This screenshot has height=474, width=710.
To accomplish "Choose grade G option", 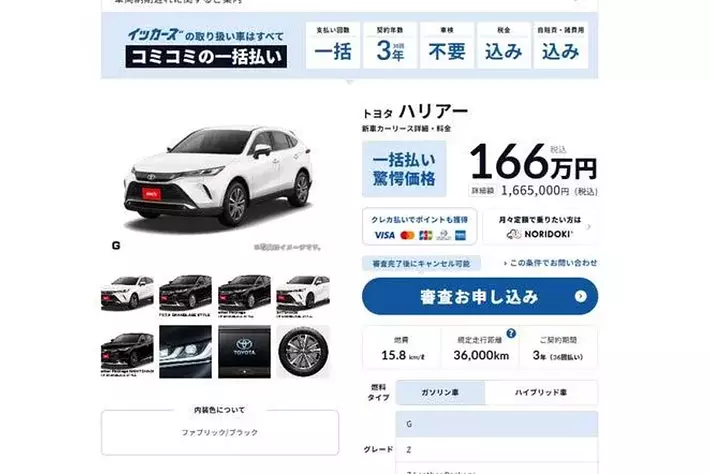I will [497, 424].
